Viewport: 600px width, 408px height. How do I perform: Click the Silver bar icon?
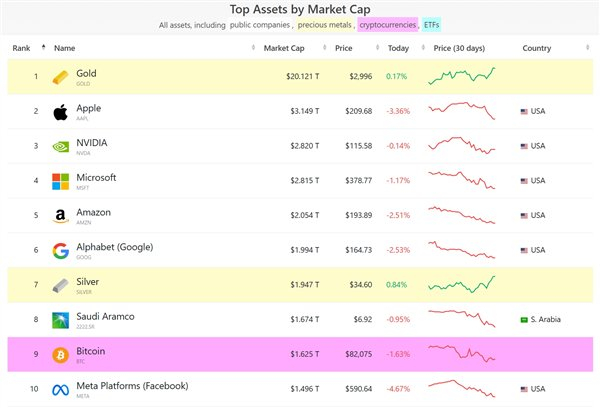[61, 286]
